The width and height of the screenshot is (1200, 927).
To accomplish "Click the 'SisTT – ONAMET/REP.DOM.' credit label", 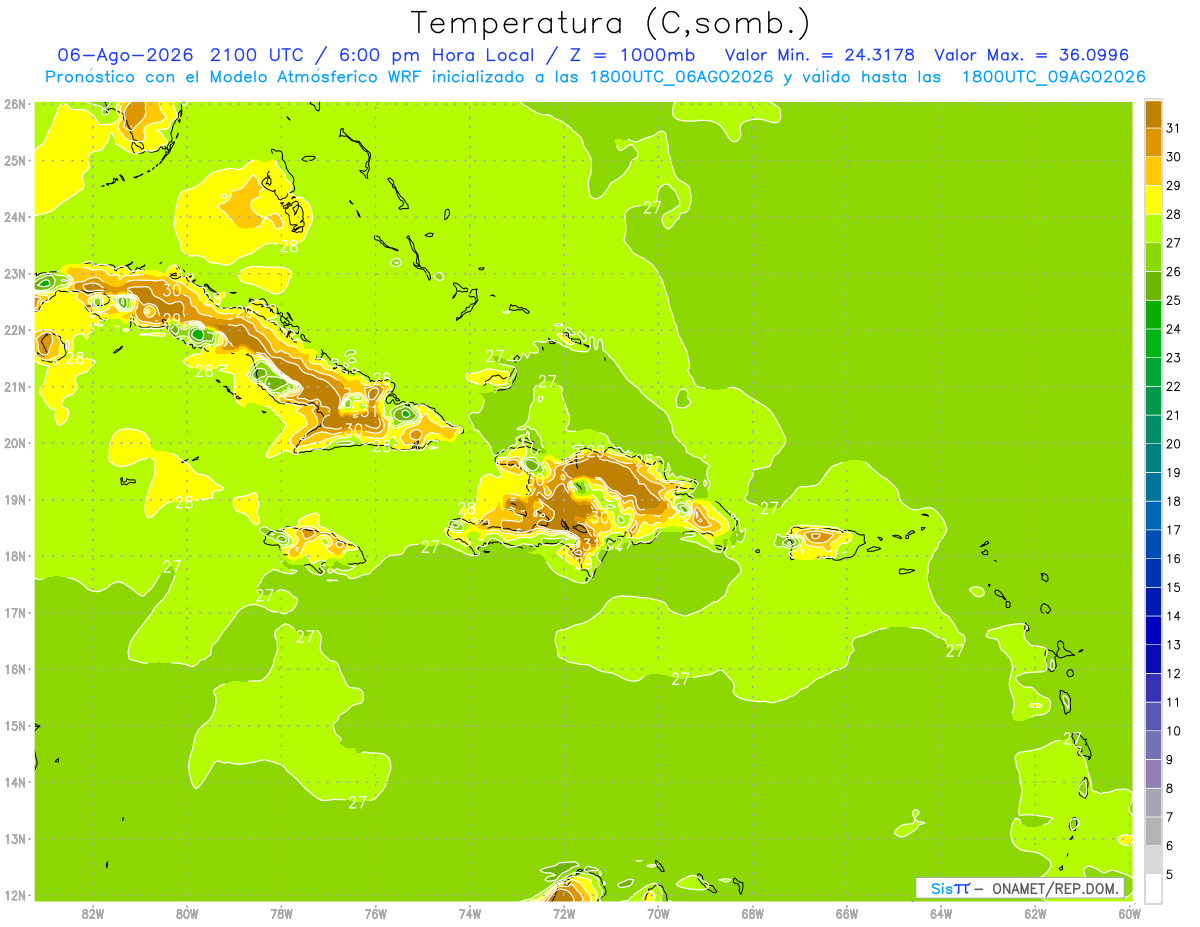I will click(x=1019, y=888).
